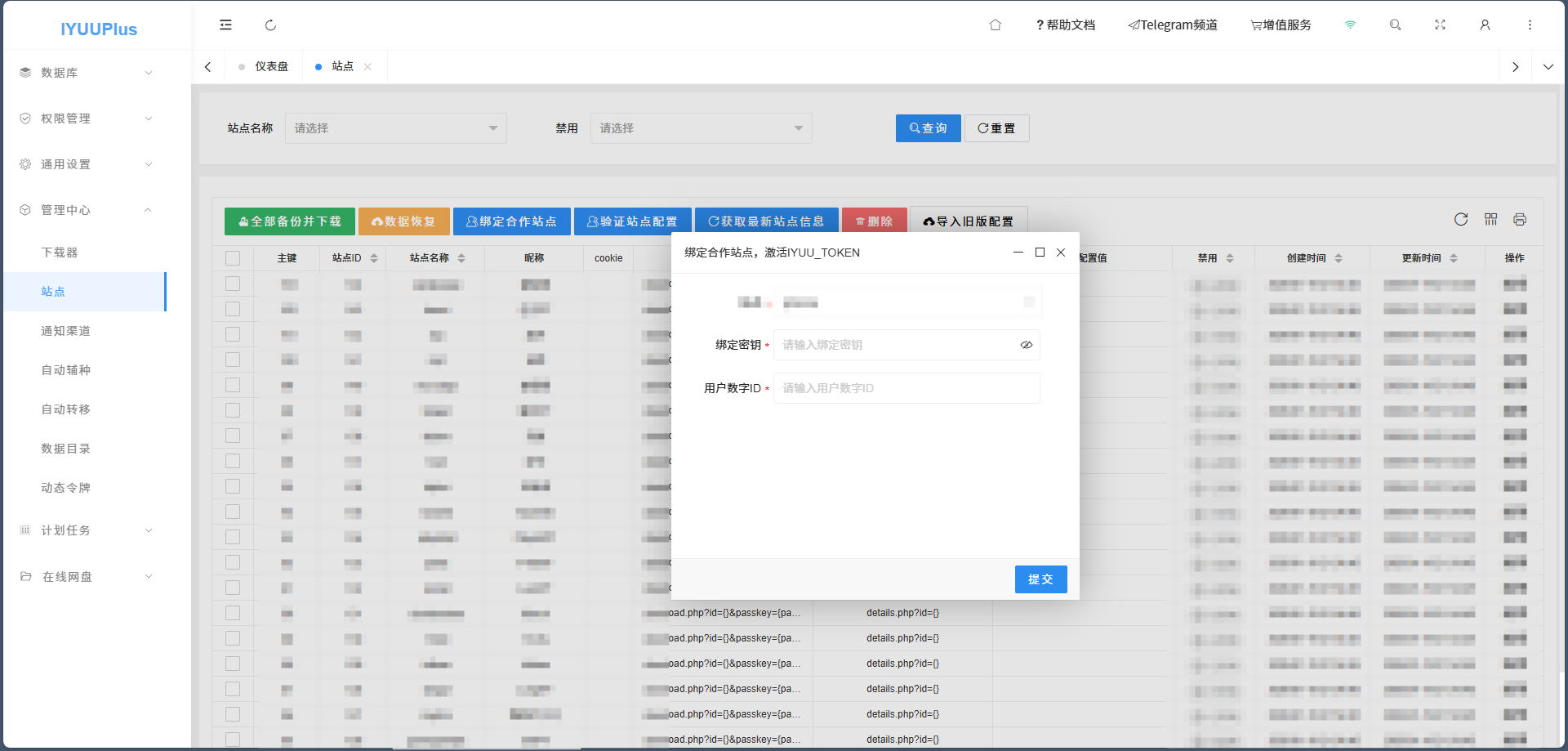The height and width of the screenshot is (751, 1568).
Task: Click the 提交 button in dialog
Action: coord(1040,579)
